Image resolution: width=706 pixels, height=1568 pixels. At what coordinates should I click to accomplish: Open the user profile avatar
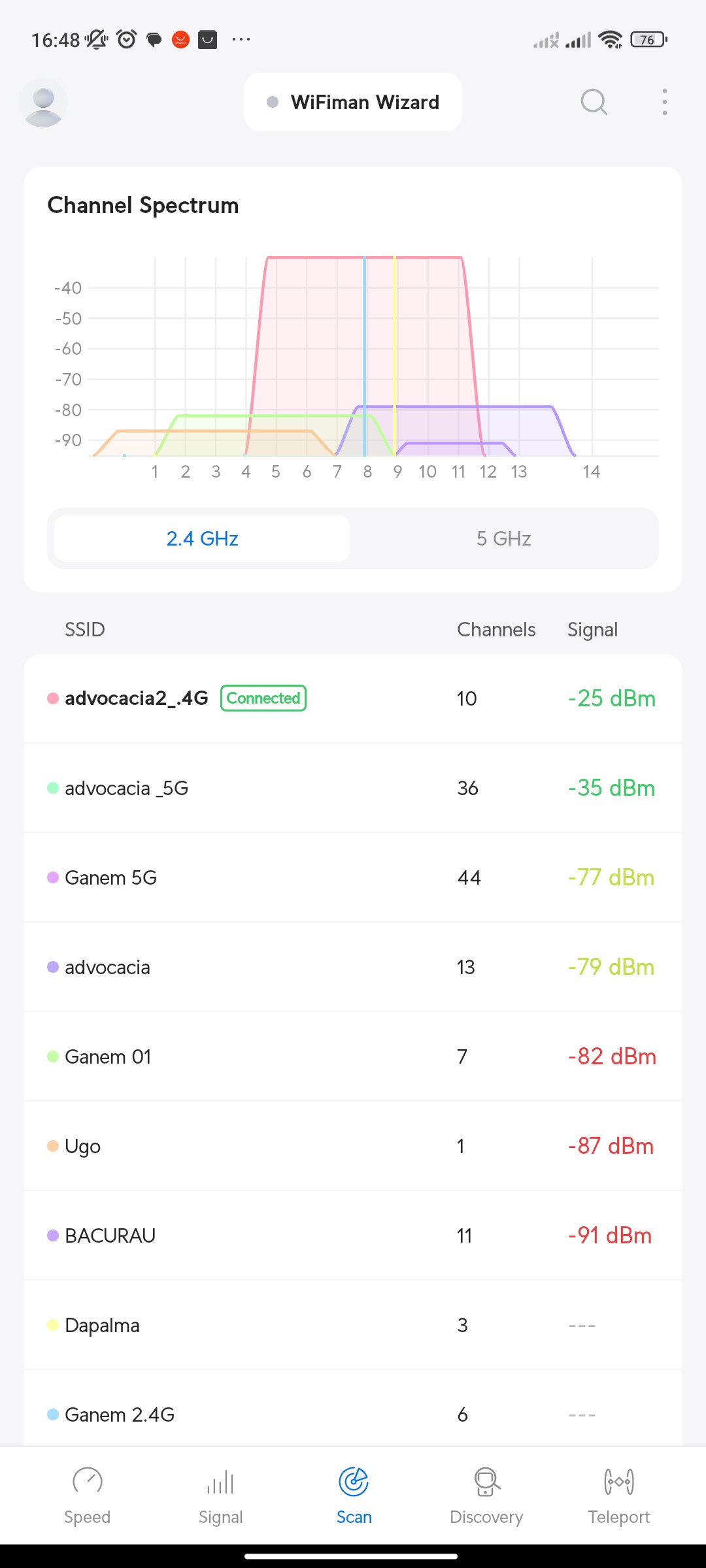[x=43, y=103]
